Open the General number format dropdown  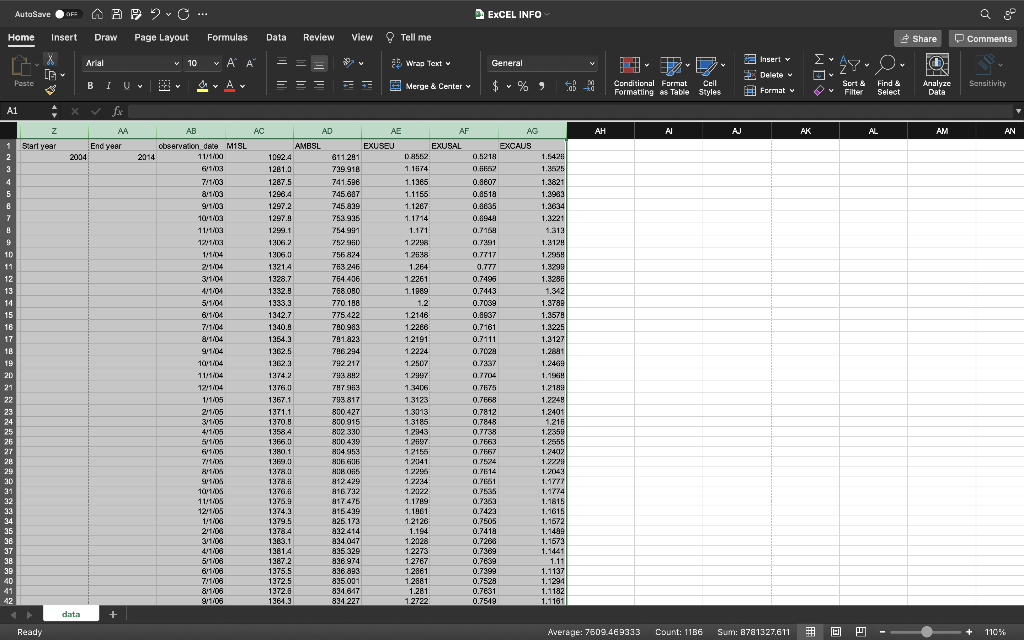542,62
